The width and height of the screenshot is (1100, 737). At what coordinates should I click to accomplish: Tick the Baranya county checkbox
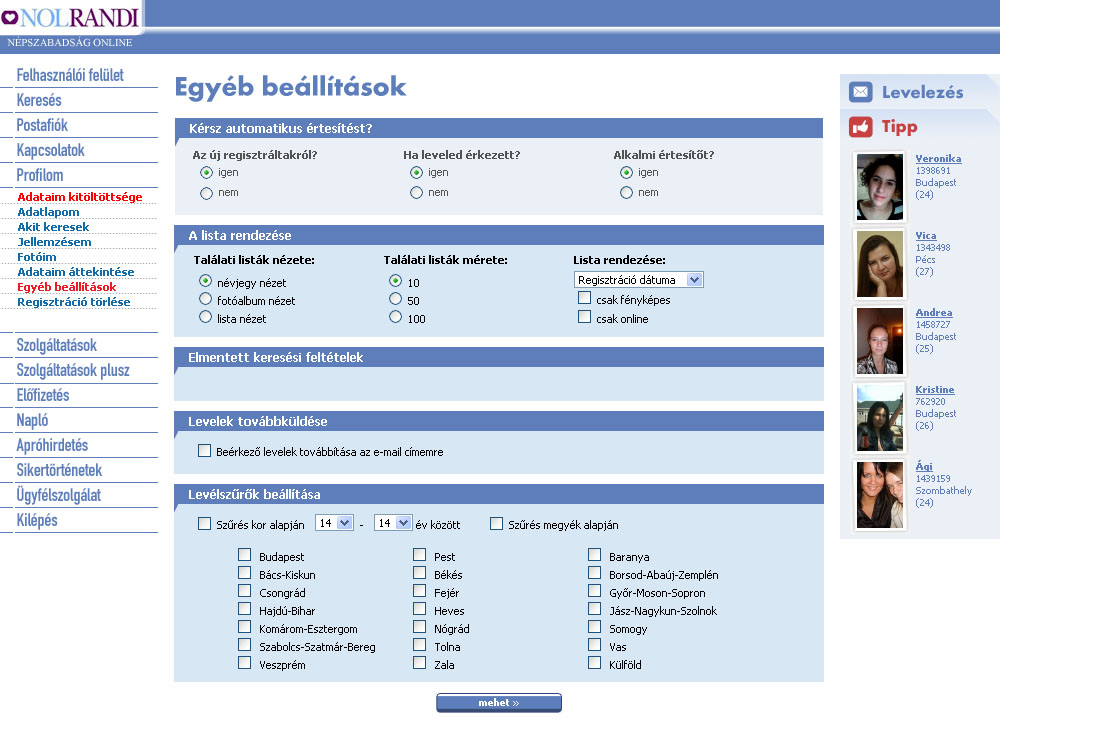click(594, 555)
